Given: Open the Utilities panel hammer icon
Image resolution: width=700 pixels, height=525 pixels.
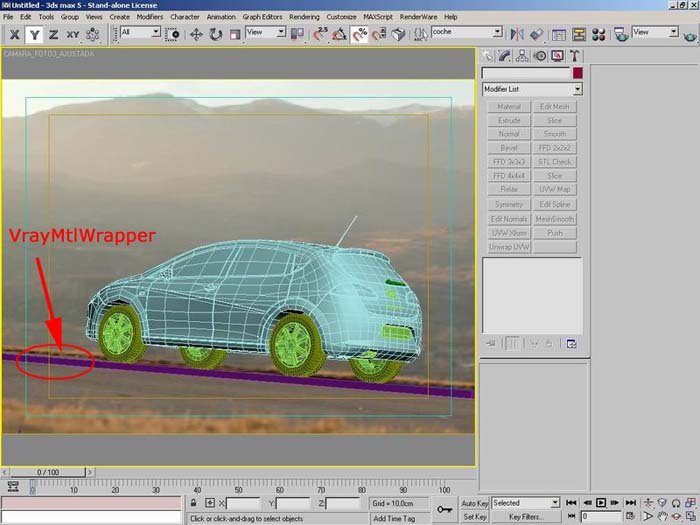Looking at the screenshot, I should (575, 56).
